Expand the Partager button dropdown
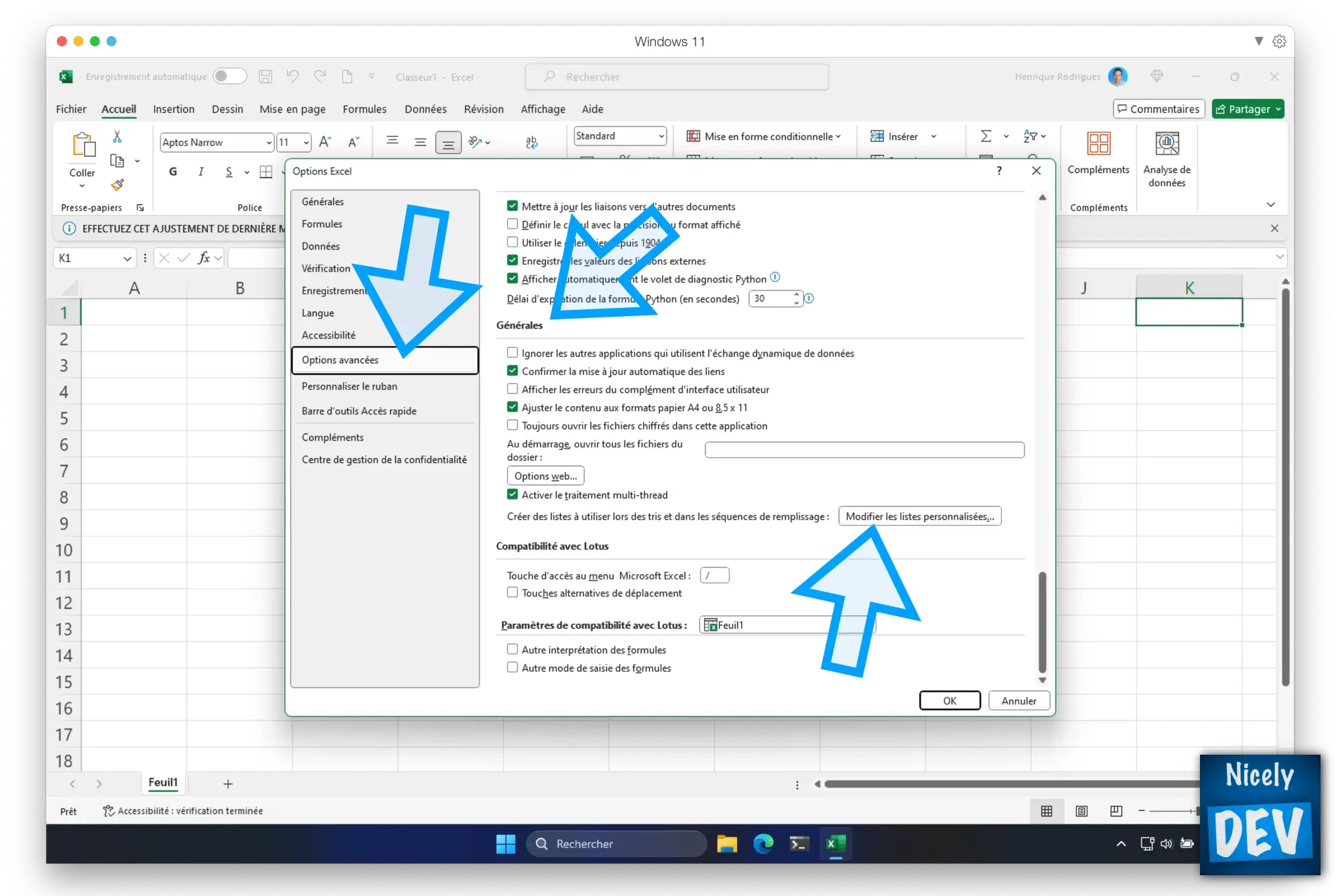 (x=1278, y=109)
